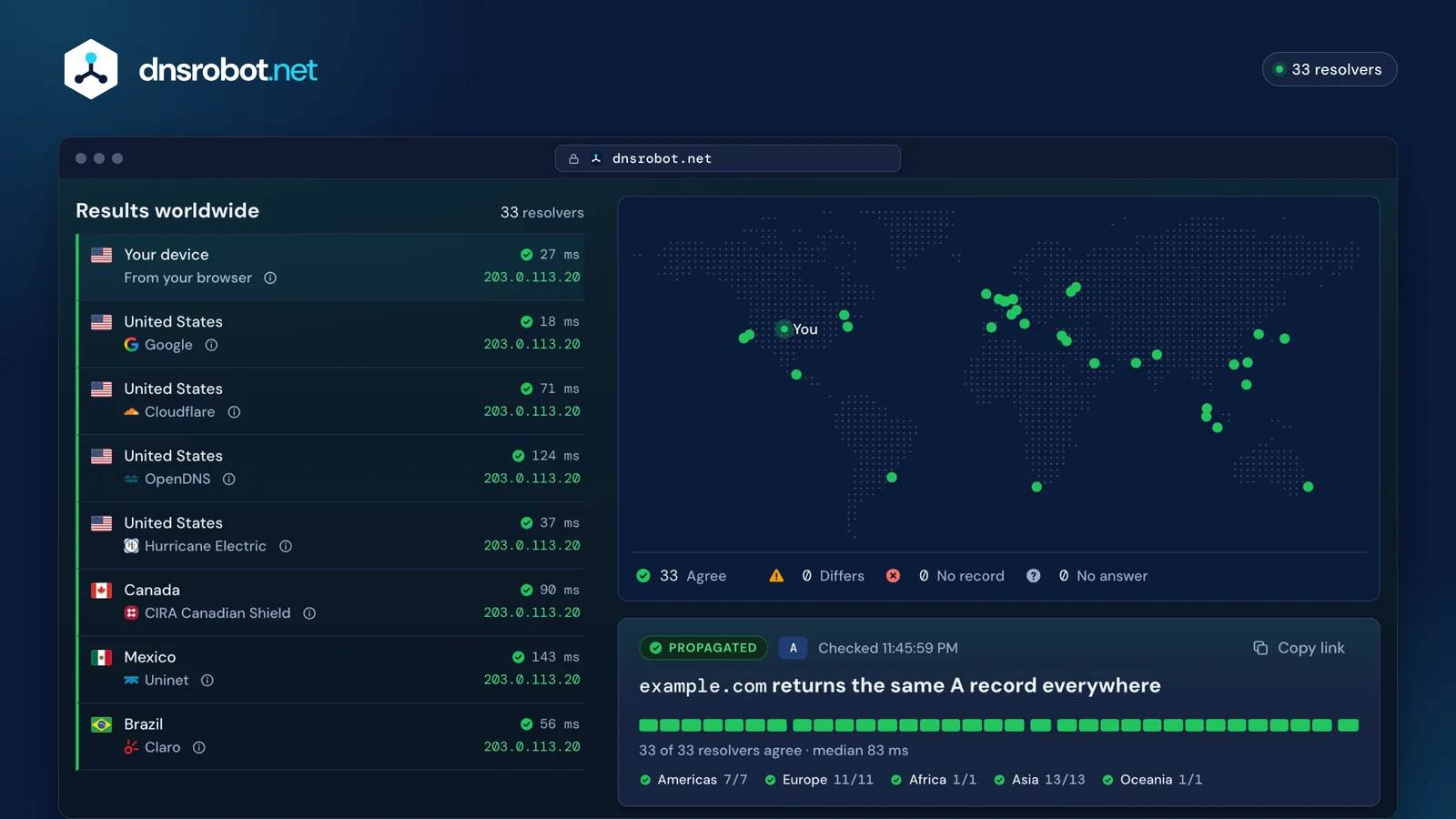
Task: Click the CIRA Canadian Shield logo icon
Action: 132,613
